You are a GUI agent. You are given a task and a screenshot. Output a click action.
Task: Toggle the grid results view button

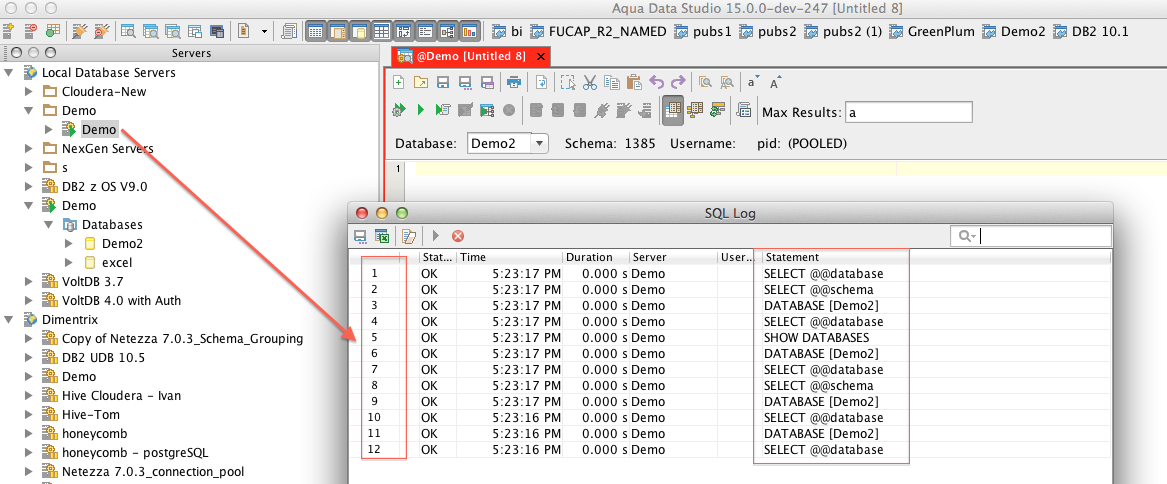coord(673,110)
